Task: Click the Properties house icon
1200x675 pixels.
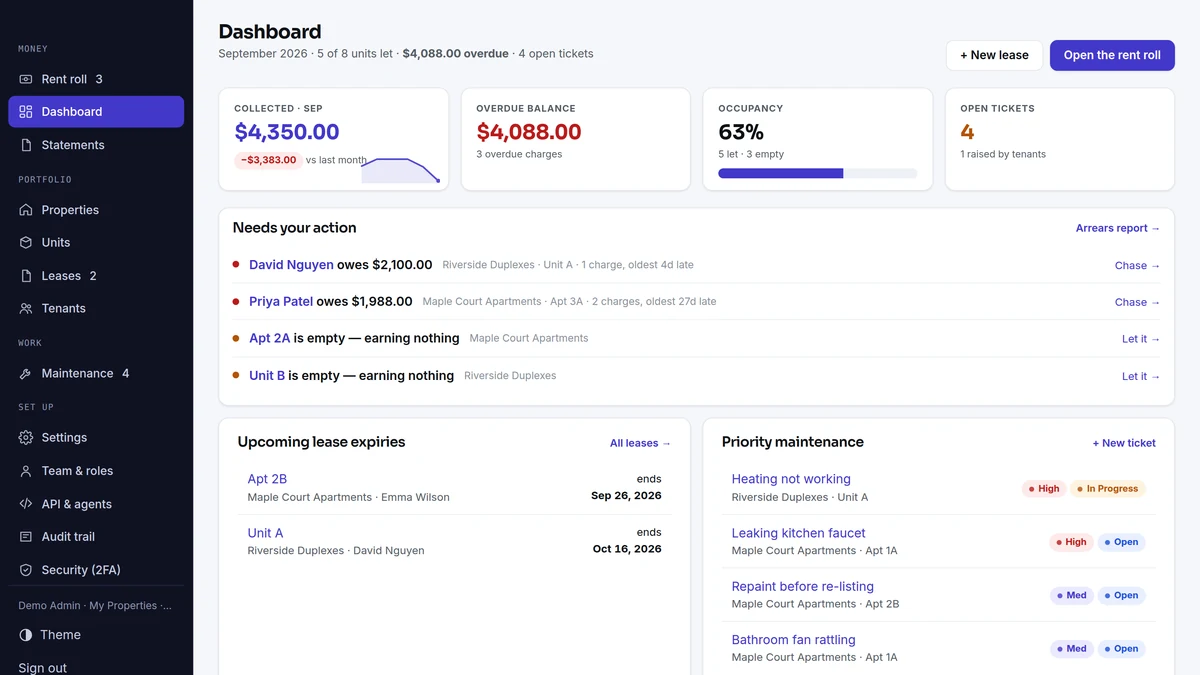Action: pyautogui.click(x=26, y=210)
